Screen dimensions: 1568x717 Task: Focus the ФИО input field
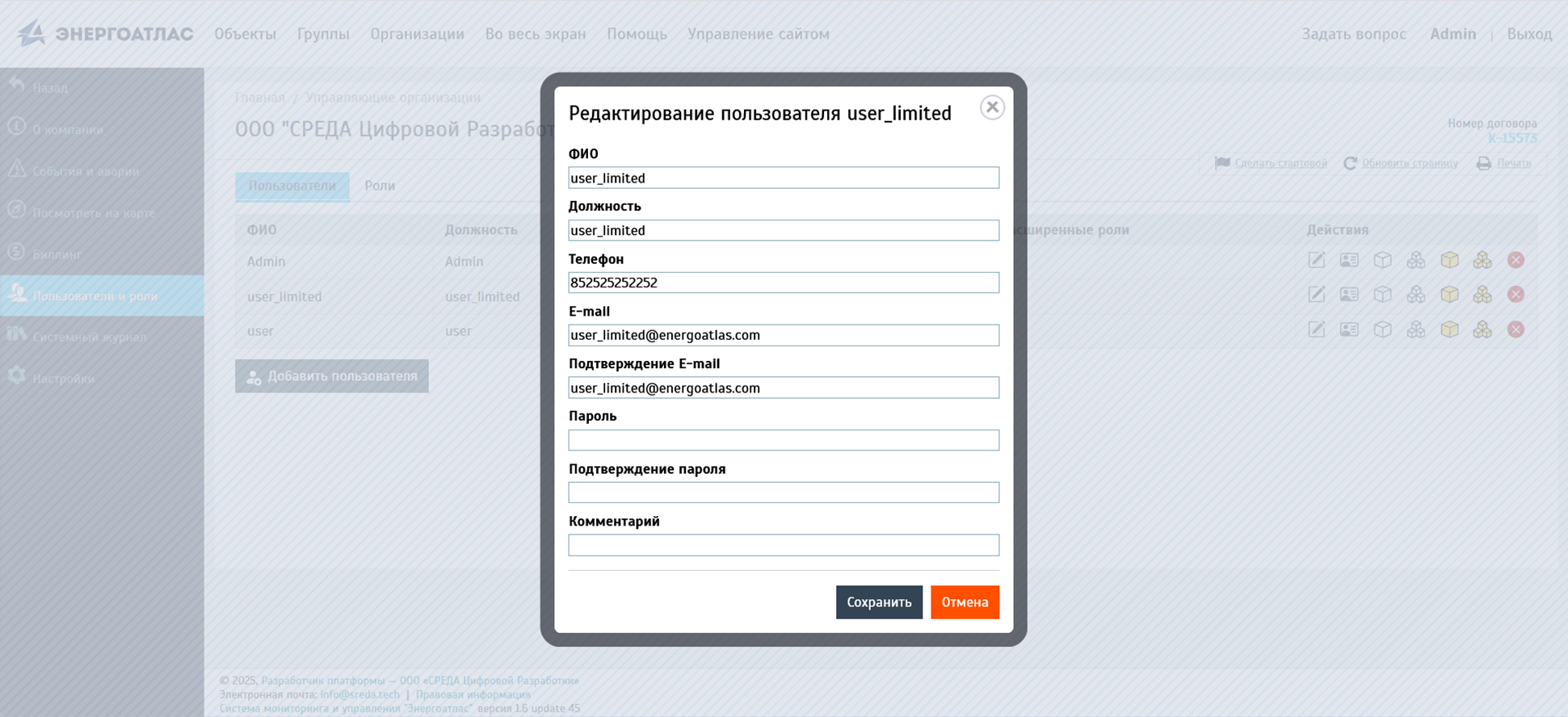point(783,178)
